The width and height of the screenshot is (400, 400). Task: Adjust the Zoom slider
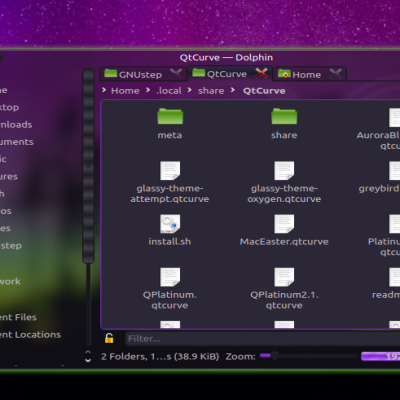308,356
